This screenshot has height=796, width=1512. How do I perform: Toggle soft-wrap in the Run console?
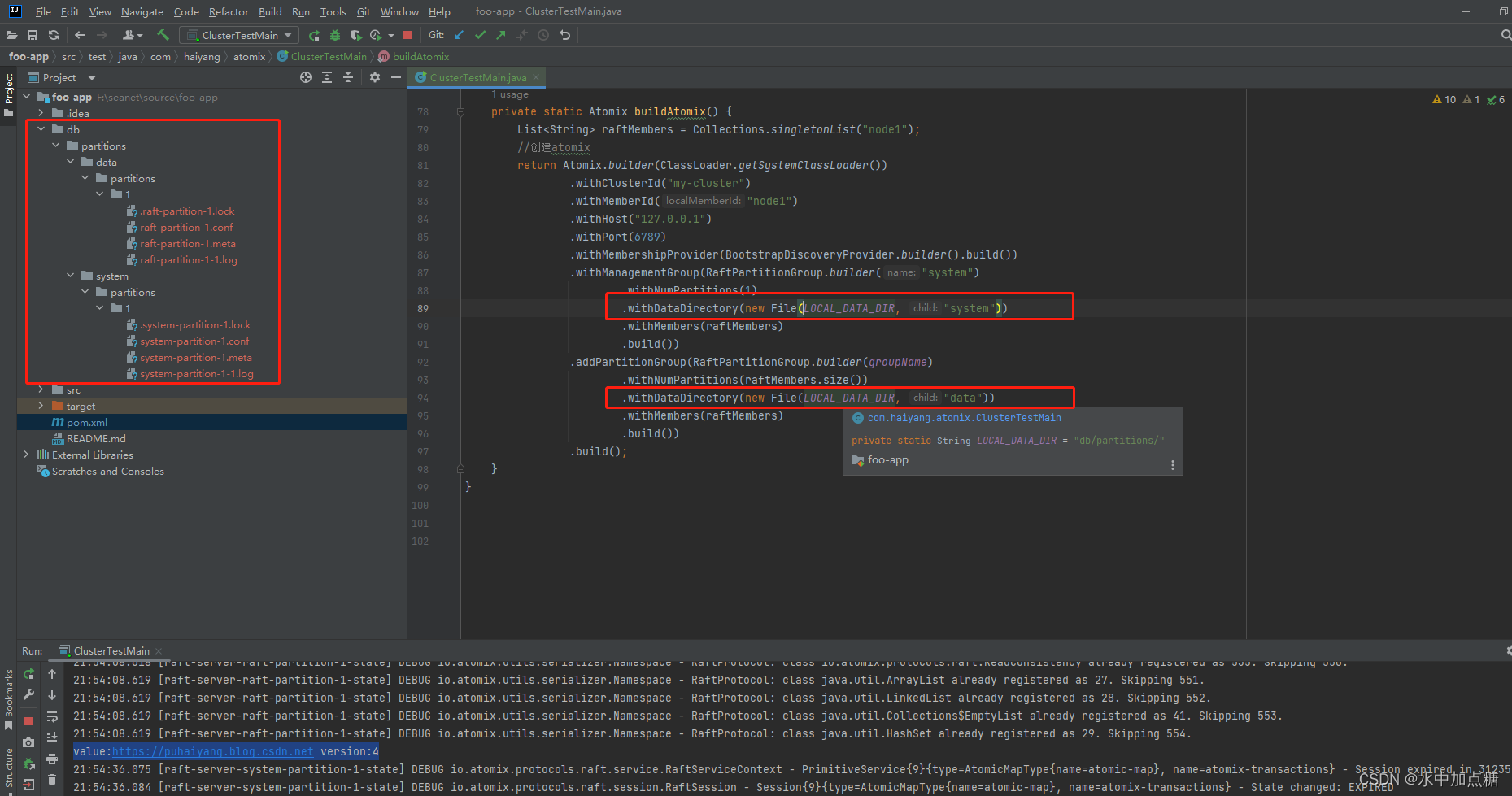(52, 716)
